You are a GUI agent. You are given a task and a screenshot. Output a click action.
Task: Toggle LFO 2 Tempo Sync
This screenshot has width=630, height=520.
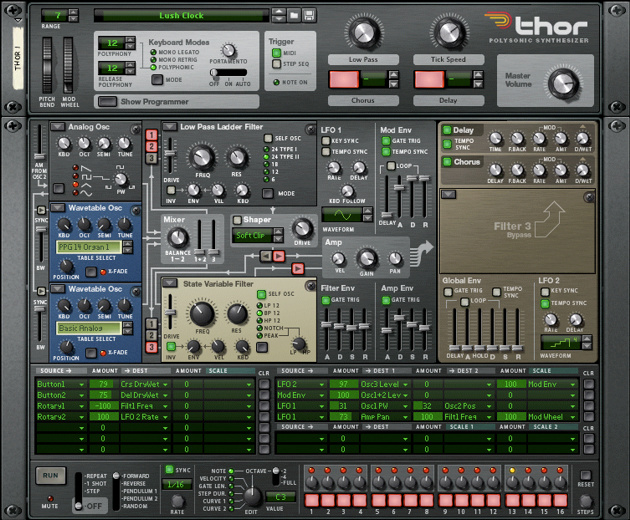[545, 303]
